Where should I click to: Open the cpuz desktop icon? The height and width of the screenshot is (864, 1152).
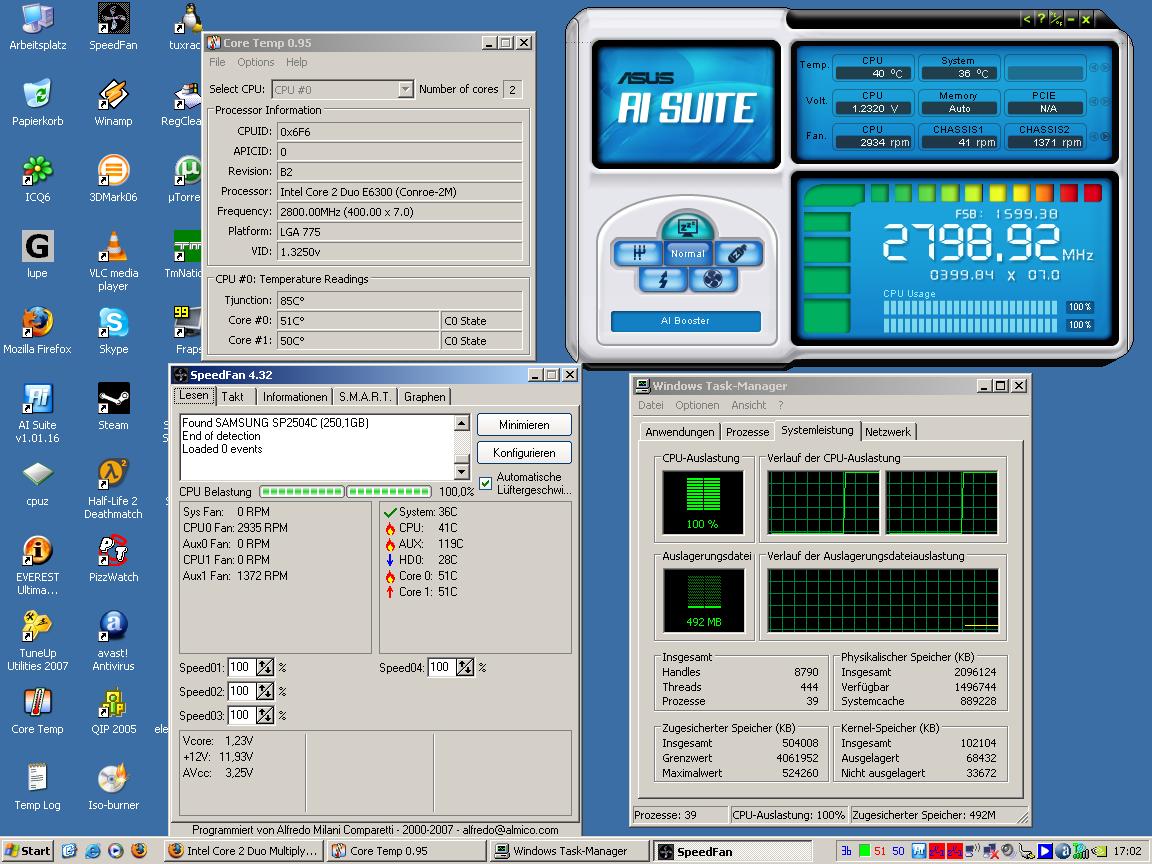click(37, 483)
